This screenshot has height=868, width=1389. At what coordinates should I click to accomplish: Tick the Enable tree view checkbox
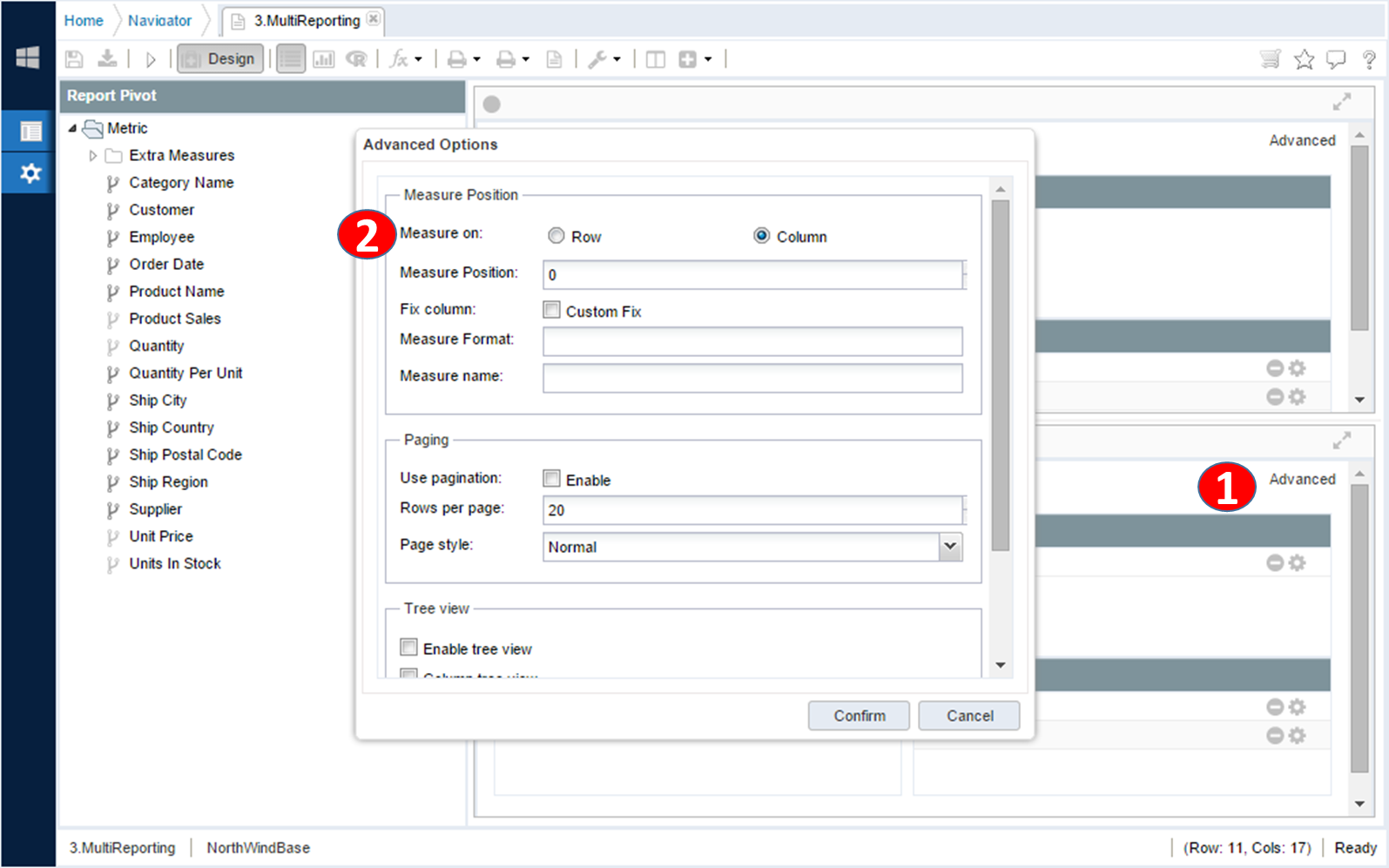(409, 648)
